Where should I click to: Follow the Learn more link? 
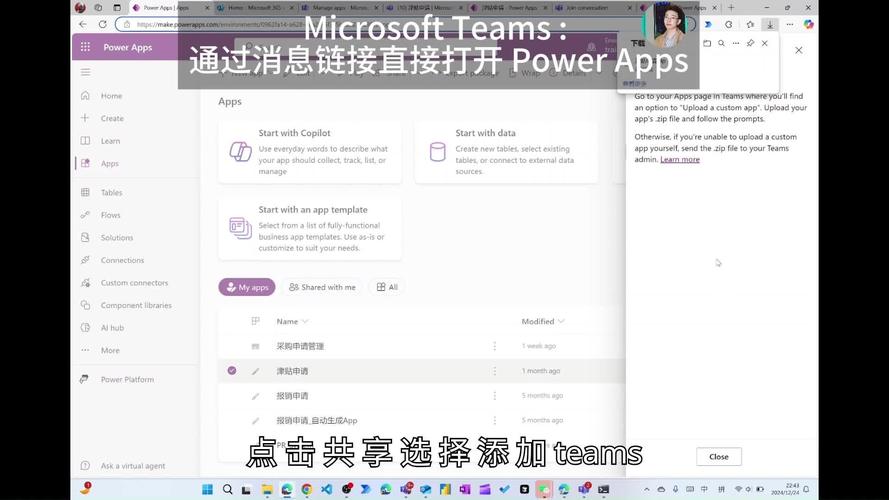click(680, 159)
